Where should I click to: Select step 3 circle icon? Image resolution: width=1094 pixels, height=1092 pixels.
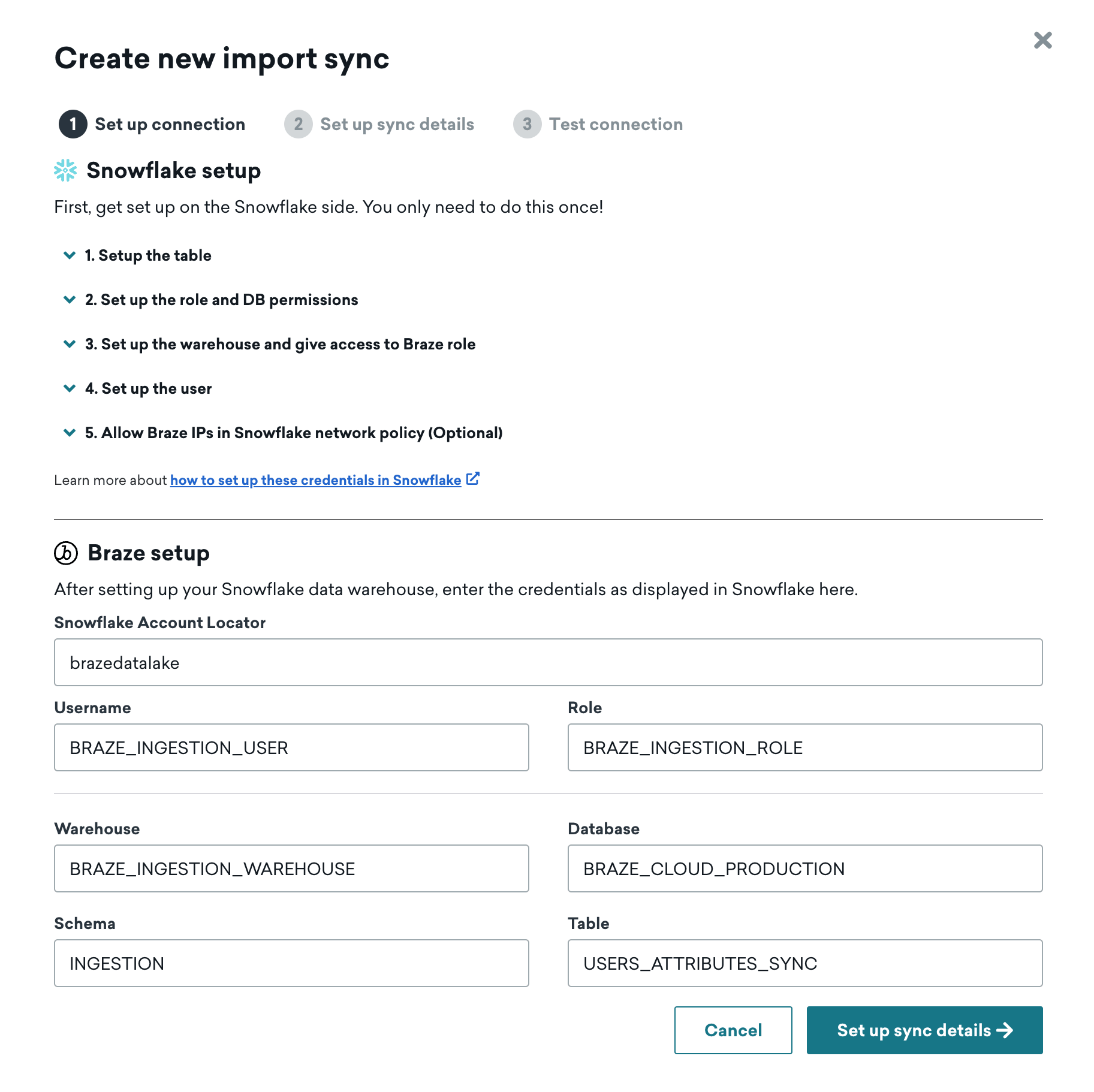click(x=527, y=124)
